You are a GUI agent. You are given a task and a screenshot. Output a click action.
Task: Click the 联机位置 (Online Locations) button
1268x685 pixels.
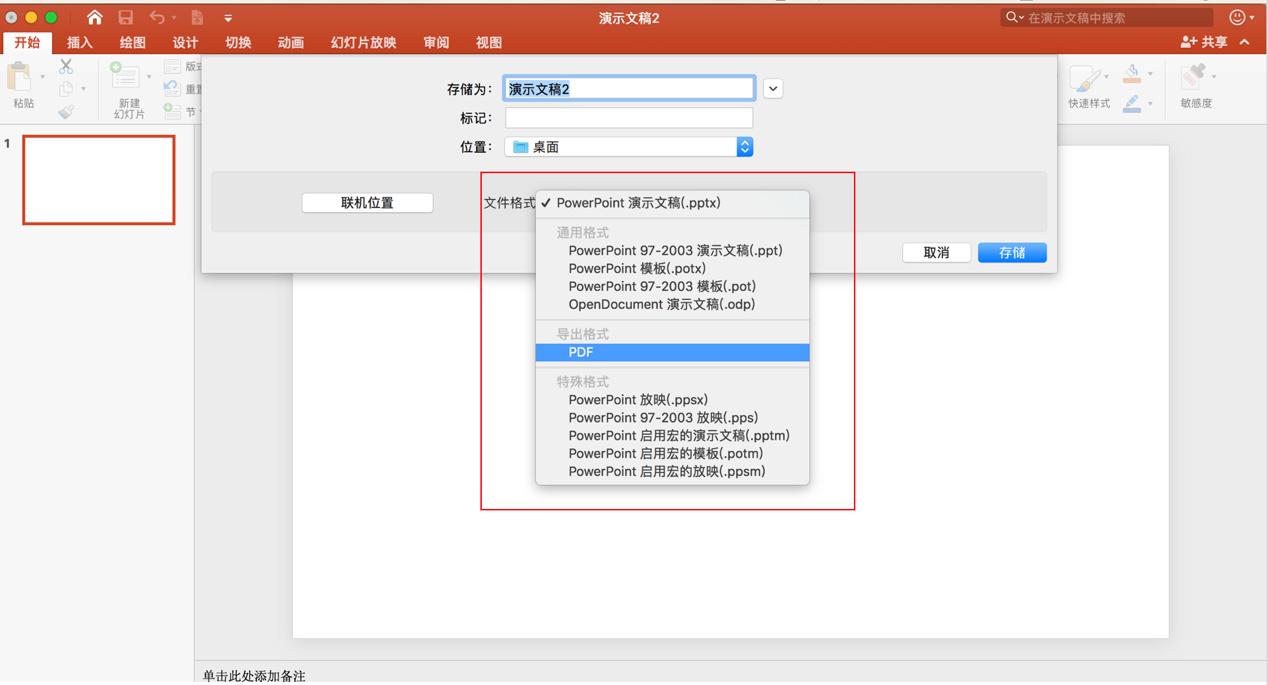click(x=366, y=202)
